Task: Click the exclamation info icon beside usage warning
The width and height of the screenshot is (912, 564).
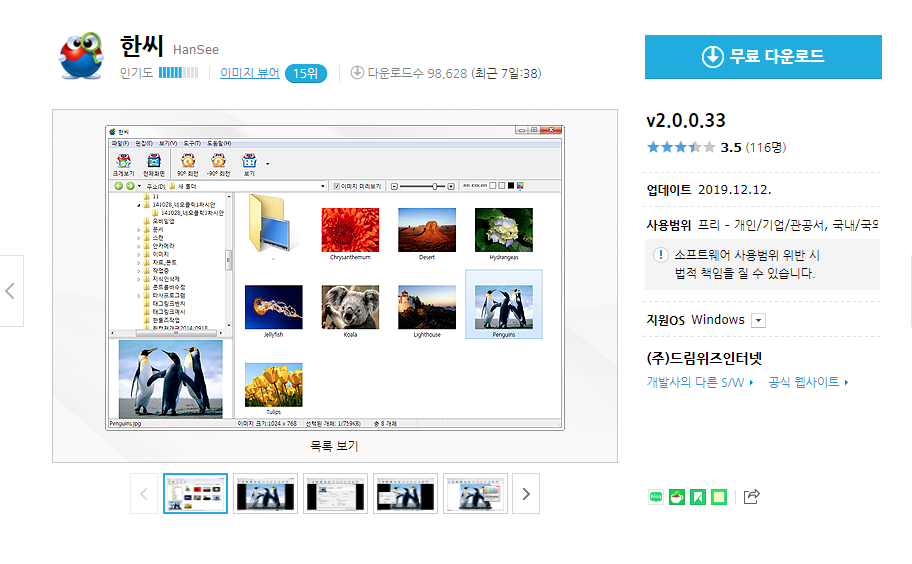Action: point(660,255)
